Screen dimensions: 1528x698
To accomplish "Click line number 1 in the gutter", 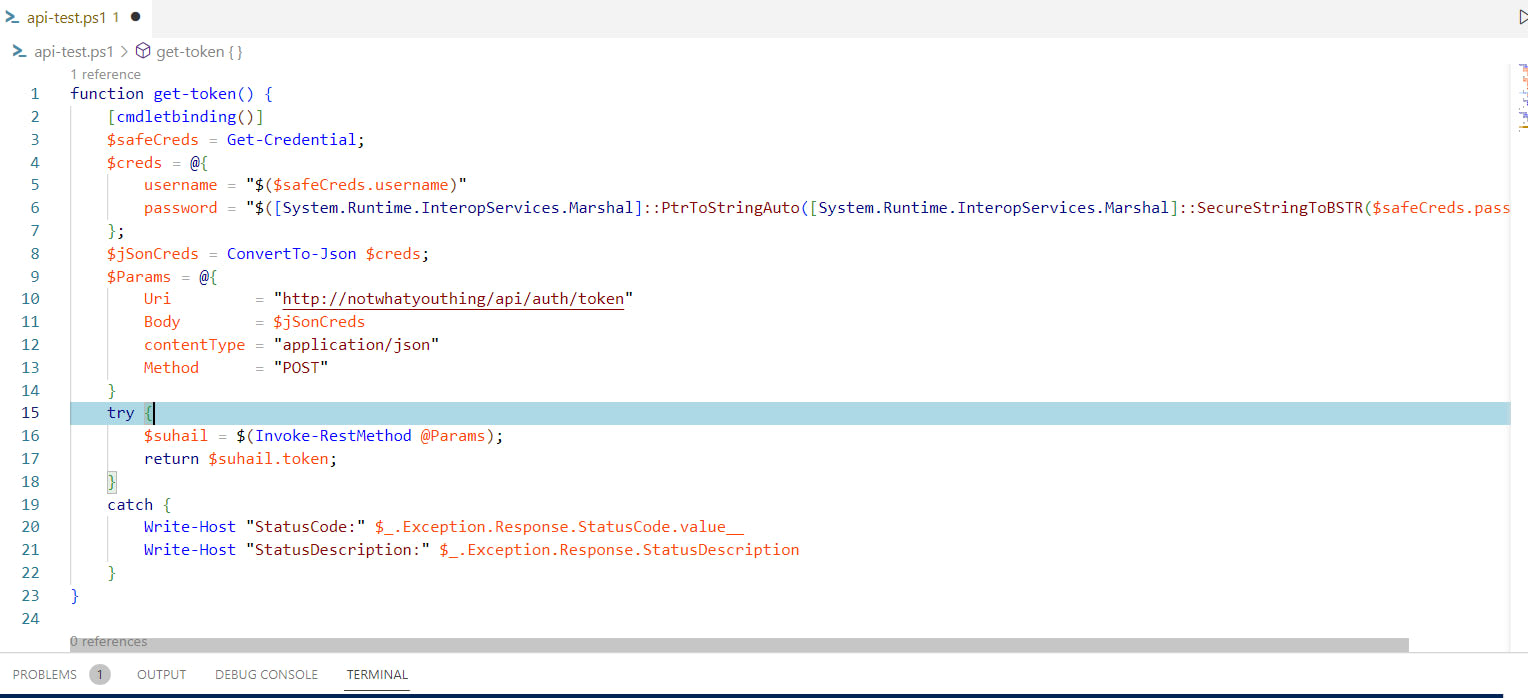I will (x=35, y=94).
